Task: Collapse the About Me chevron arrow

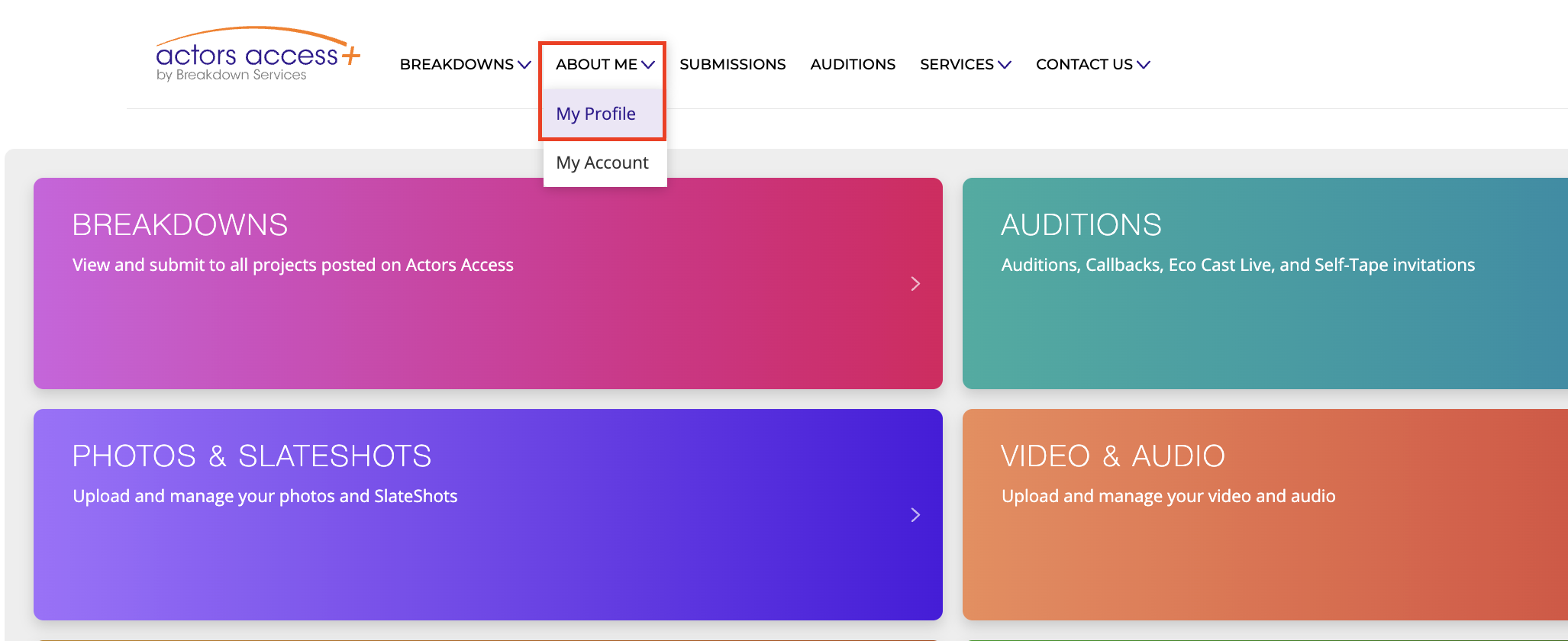Action: [648, 65]
